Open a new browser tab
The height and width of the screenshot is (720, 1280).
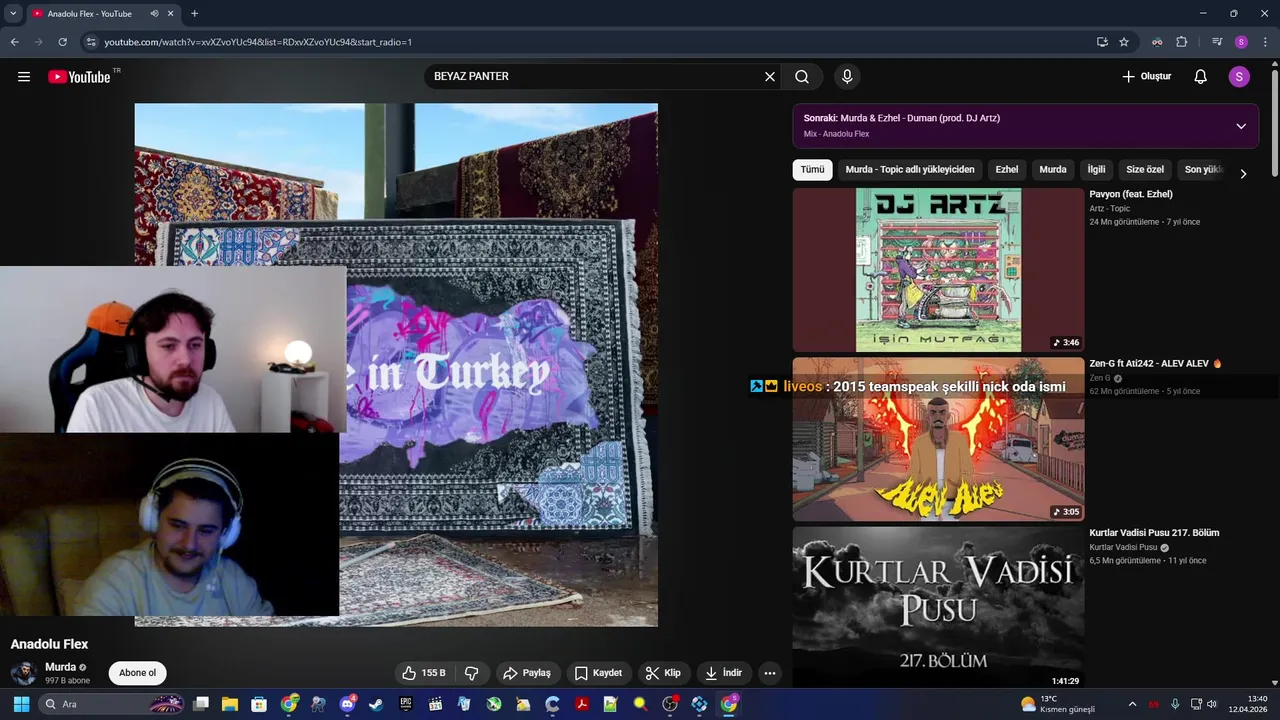click(x=194, y=14)
